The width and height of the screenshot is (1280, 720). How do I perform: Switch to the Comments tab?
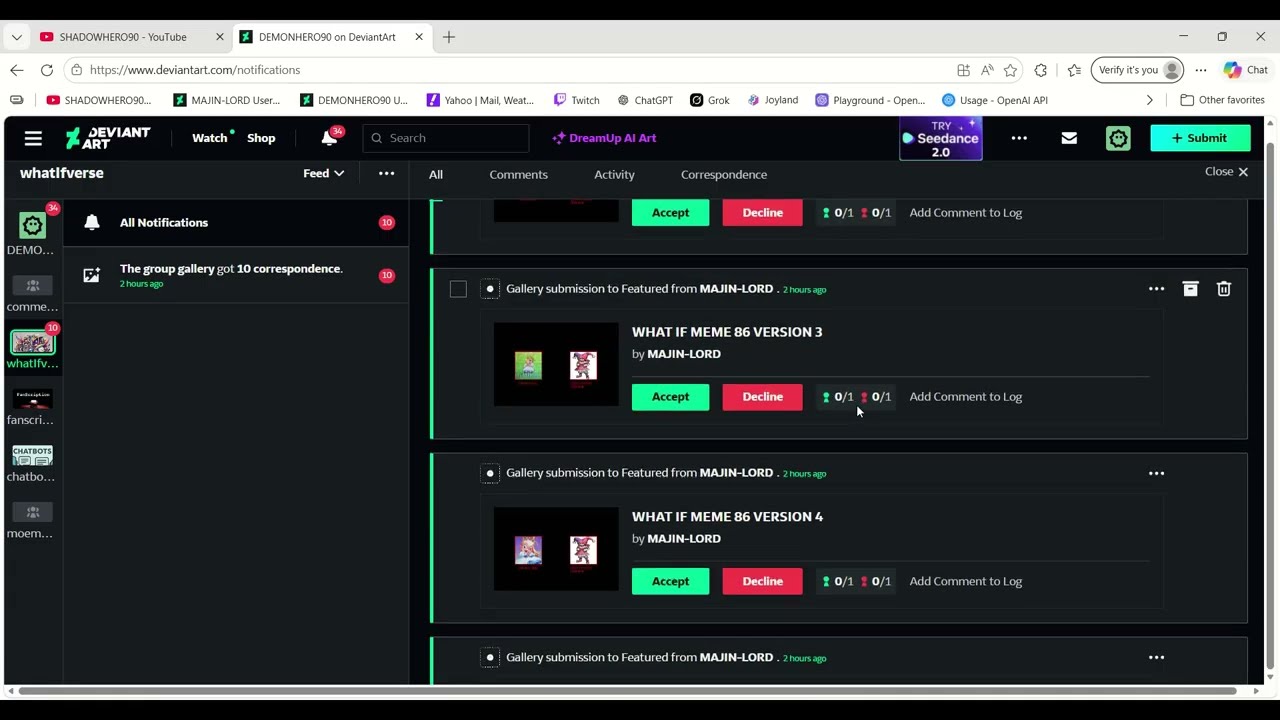pyautogui.click(x=519, y=174)
